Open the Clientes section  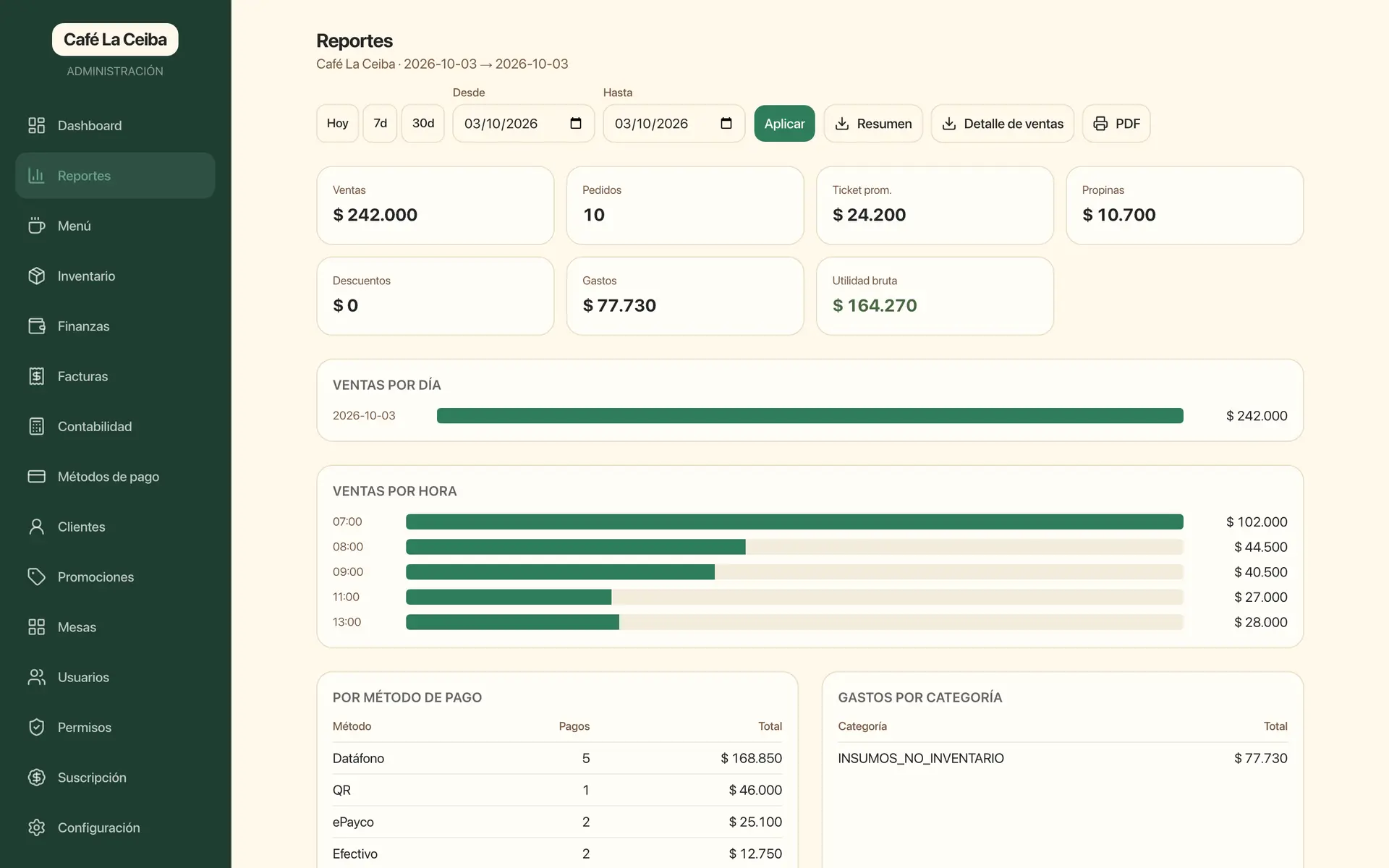(115, 527)
